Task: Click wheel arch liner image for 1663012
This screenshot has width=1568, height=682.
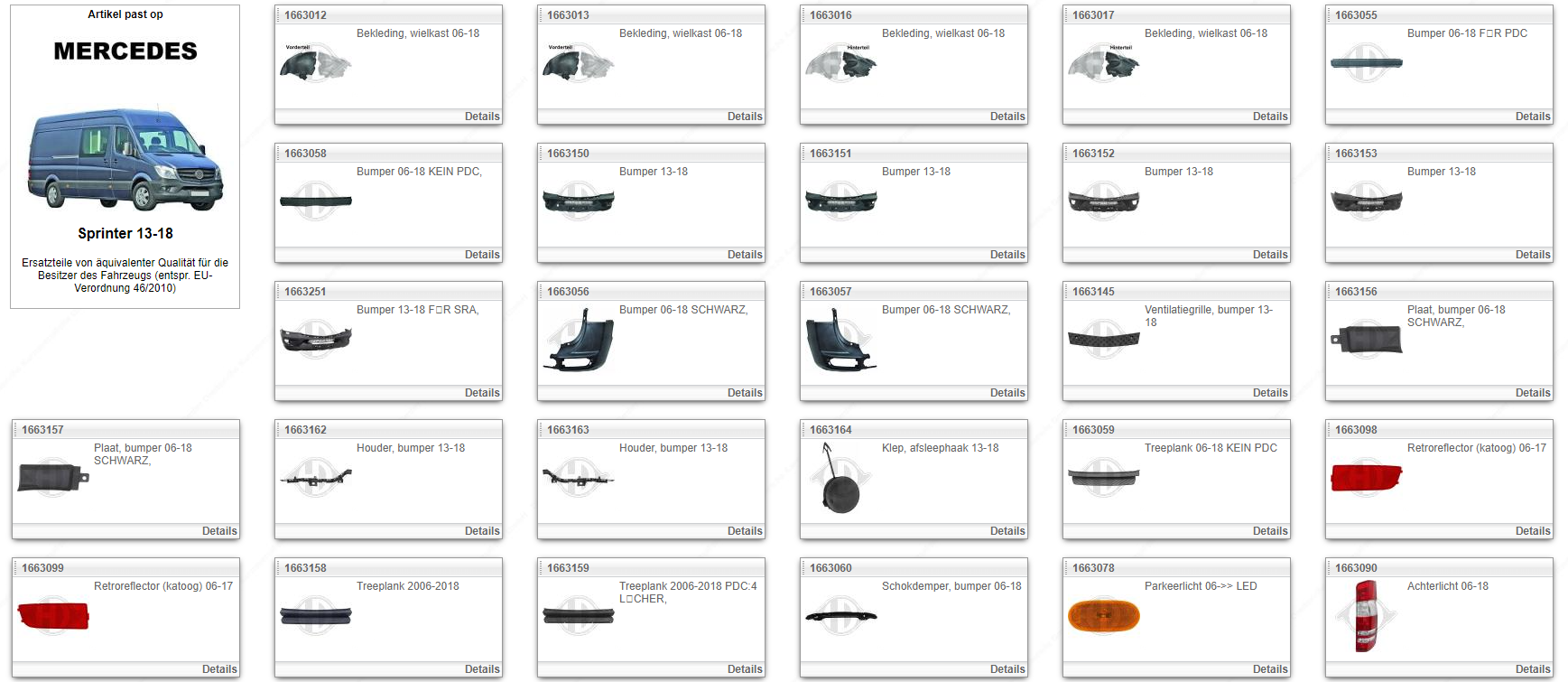Action: point(315,64)
